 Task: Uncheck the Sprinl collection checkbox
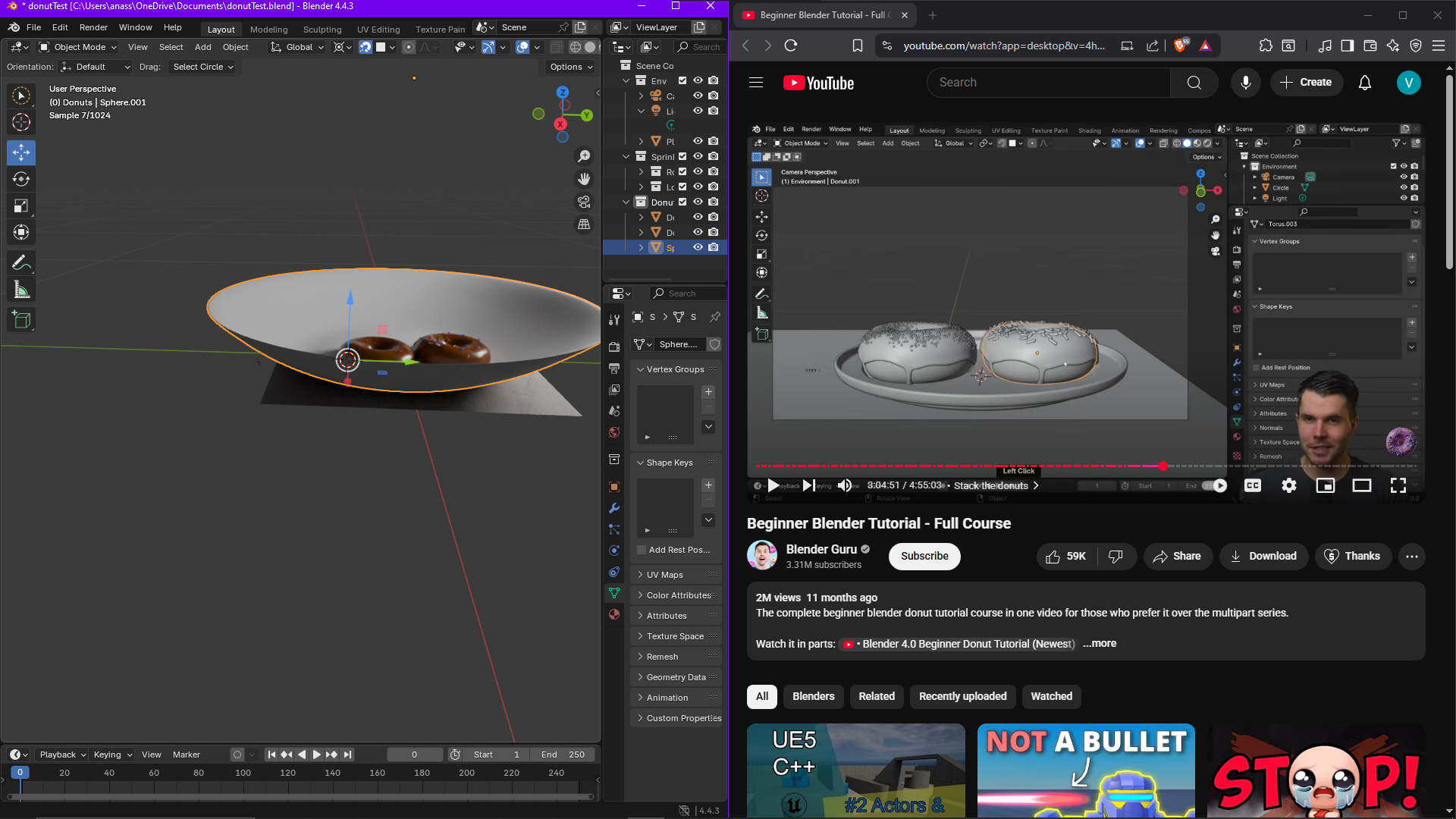pos(682,156)
